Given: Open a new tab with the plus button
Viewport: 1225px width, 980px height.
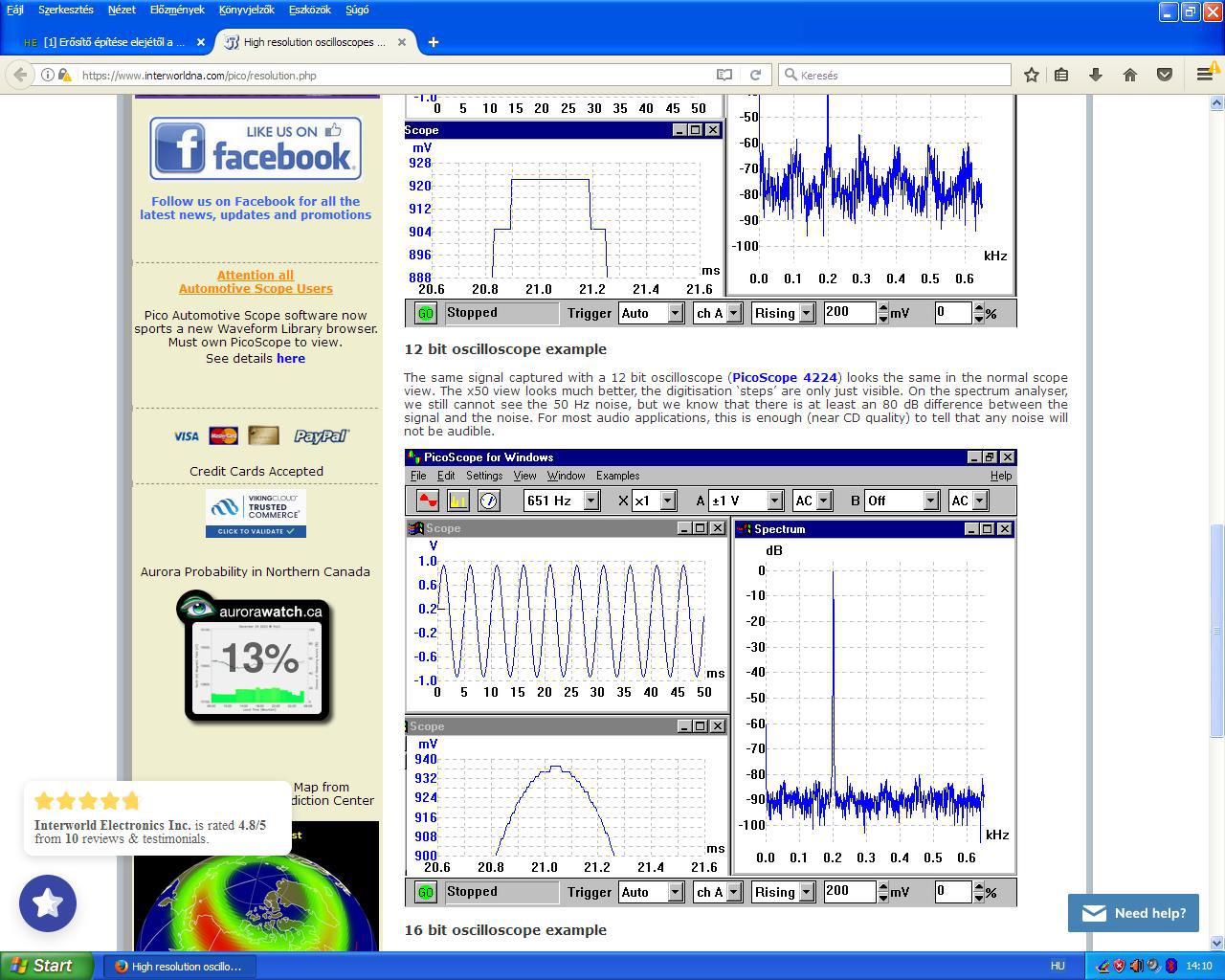Looking at the screenshot, I should [433, 42].
